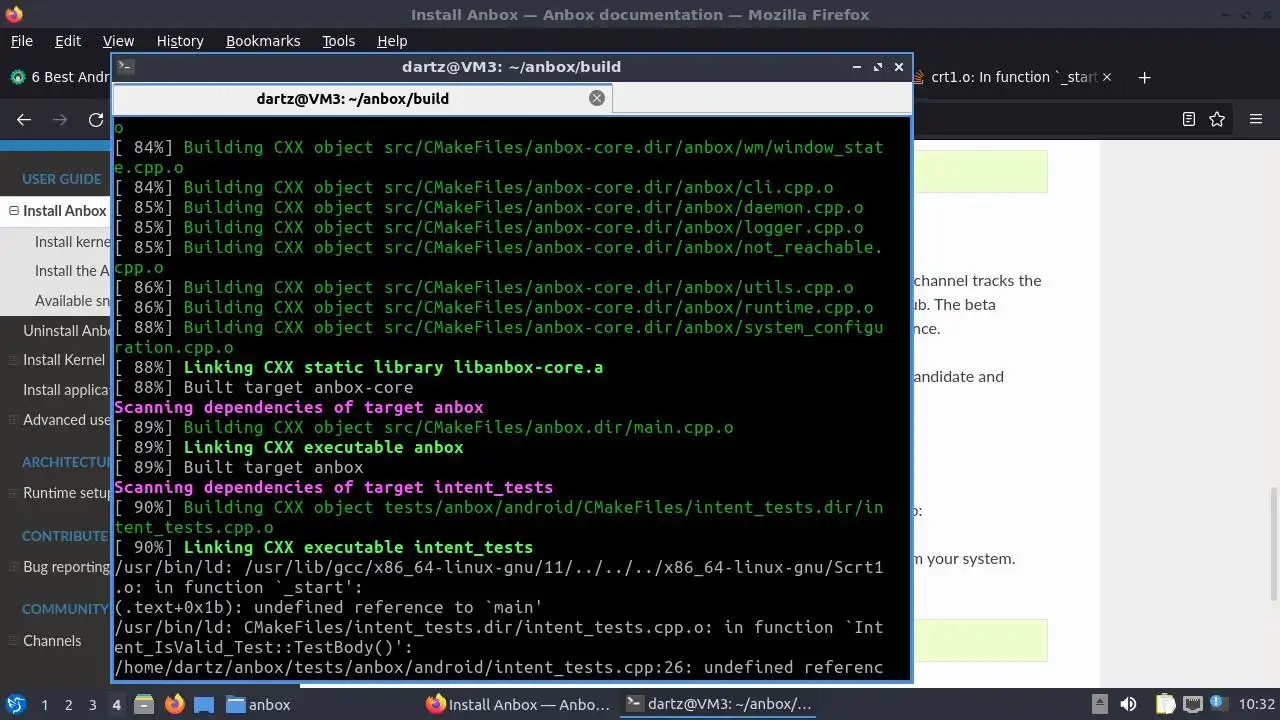
Task: Open the Bug reporting sidebar link
Action: point(67,567)
